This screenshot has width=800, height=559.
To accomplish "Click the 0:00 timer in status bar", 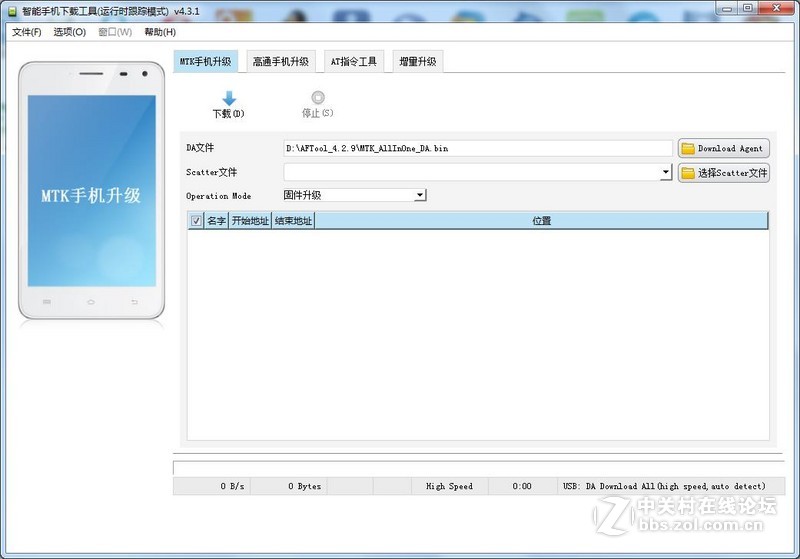I will [522, 486].
